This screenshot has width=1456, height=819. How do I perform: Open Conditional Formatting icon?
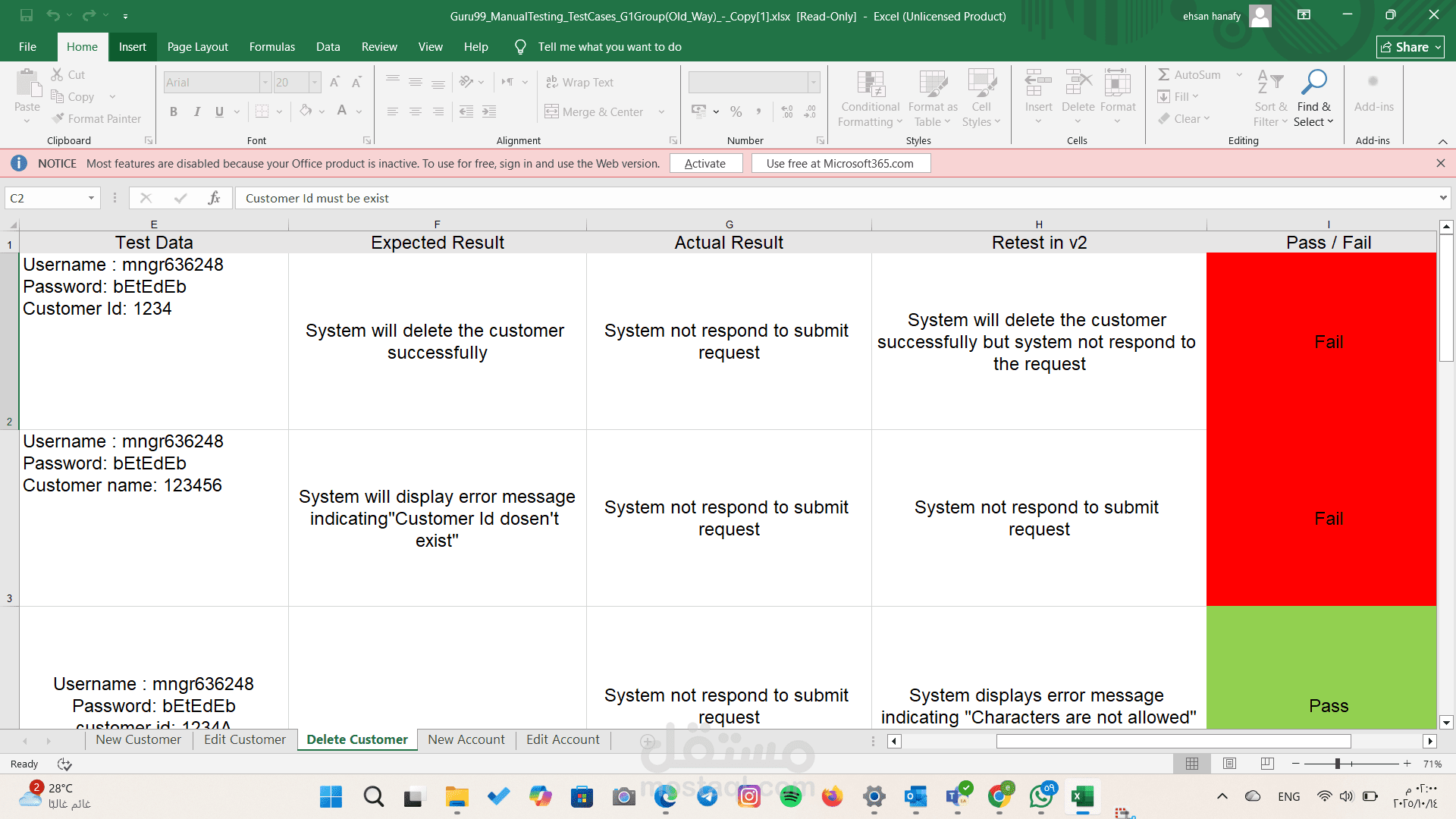(870, 84)
